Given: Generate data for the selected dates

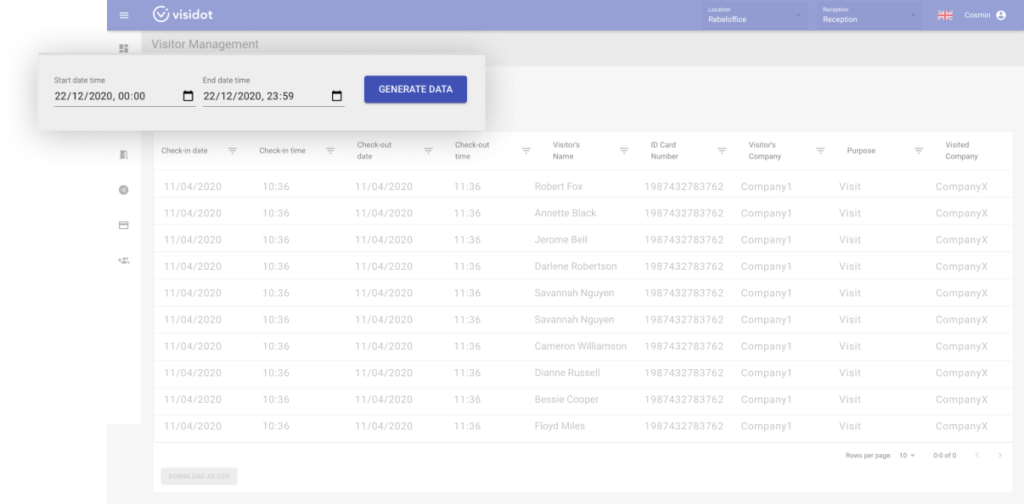Looking at the screenshot, I should (x=415, y=89).
